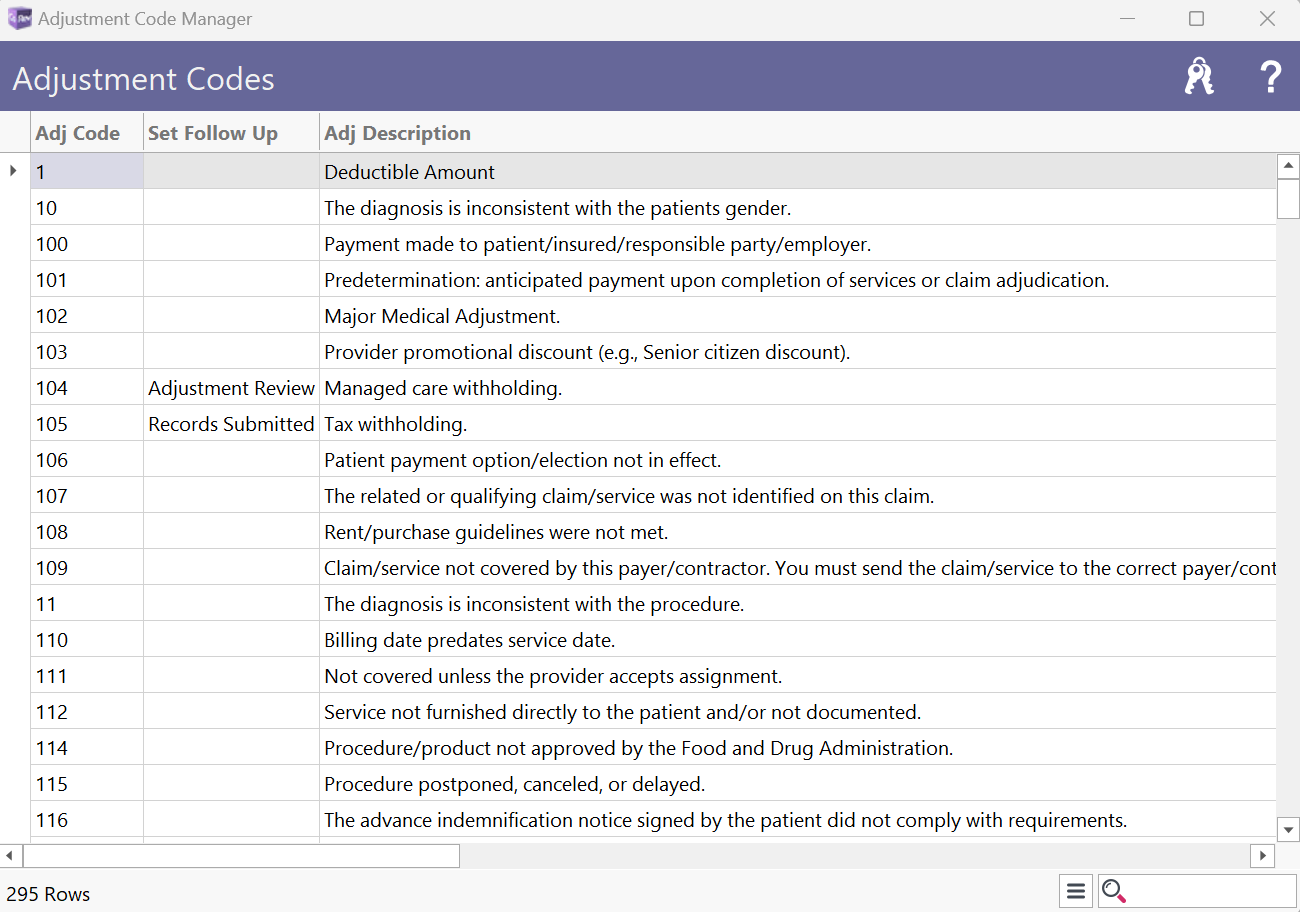Screen dimensions: 1300x912
Task: Select adj code cell '103'
Action: tap(87, 352)
